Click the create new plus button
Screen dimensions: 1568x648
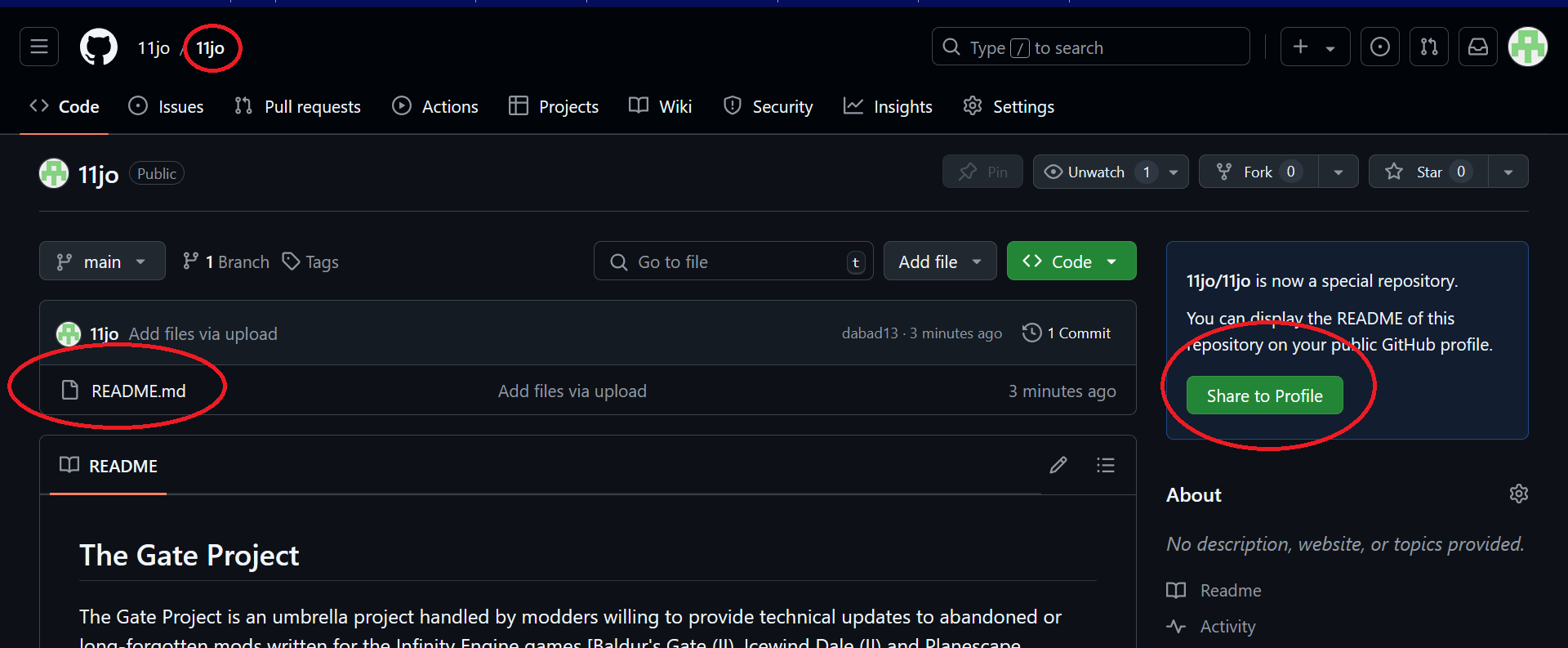[x=1315, y=47]
